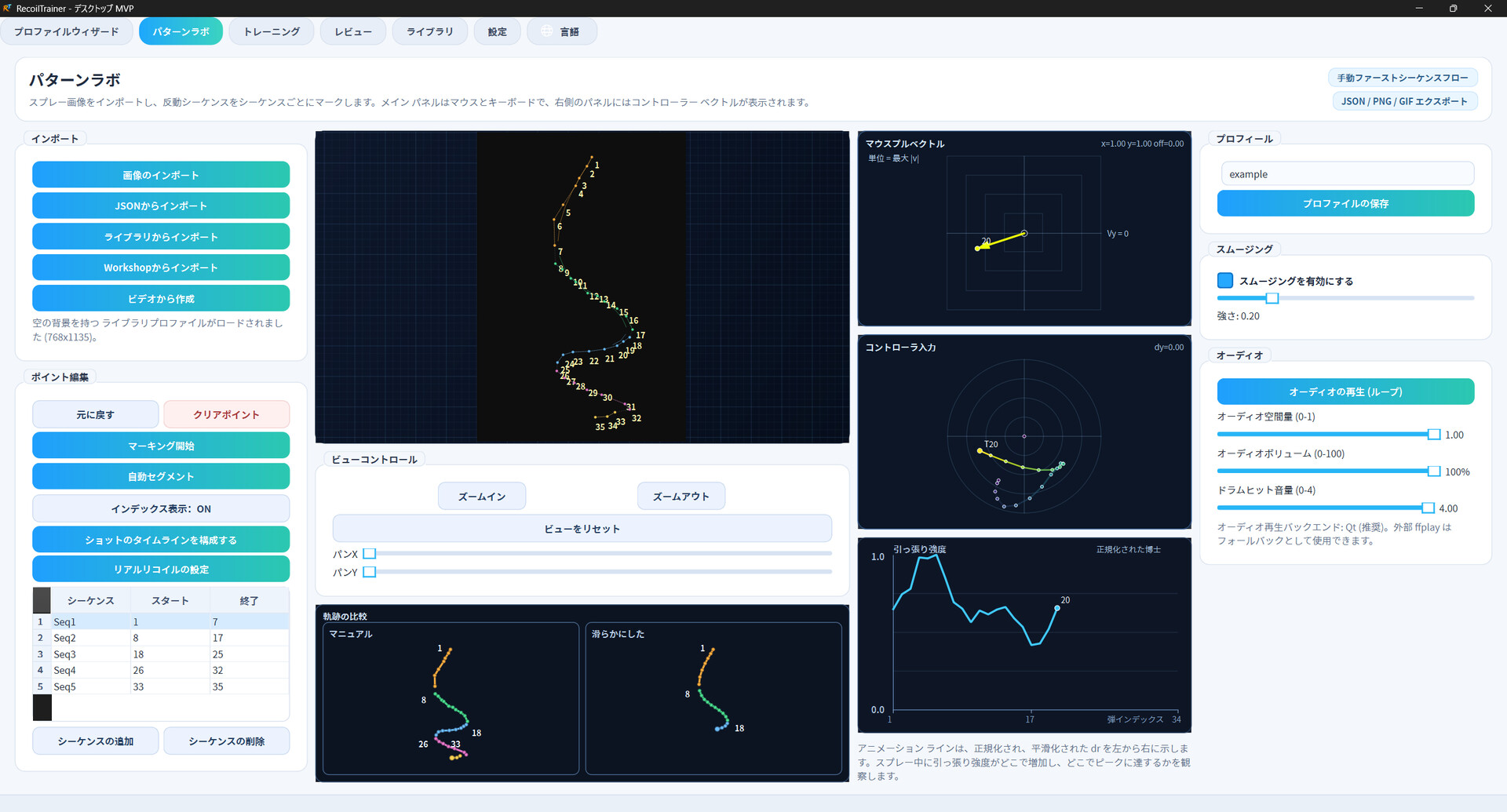The image size is (1507, 812).
Task: Click the クリアポイント button
Action: 226,414
